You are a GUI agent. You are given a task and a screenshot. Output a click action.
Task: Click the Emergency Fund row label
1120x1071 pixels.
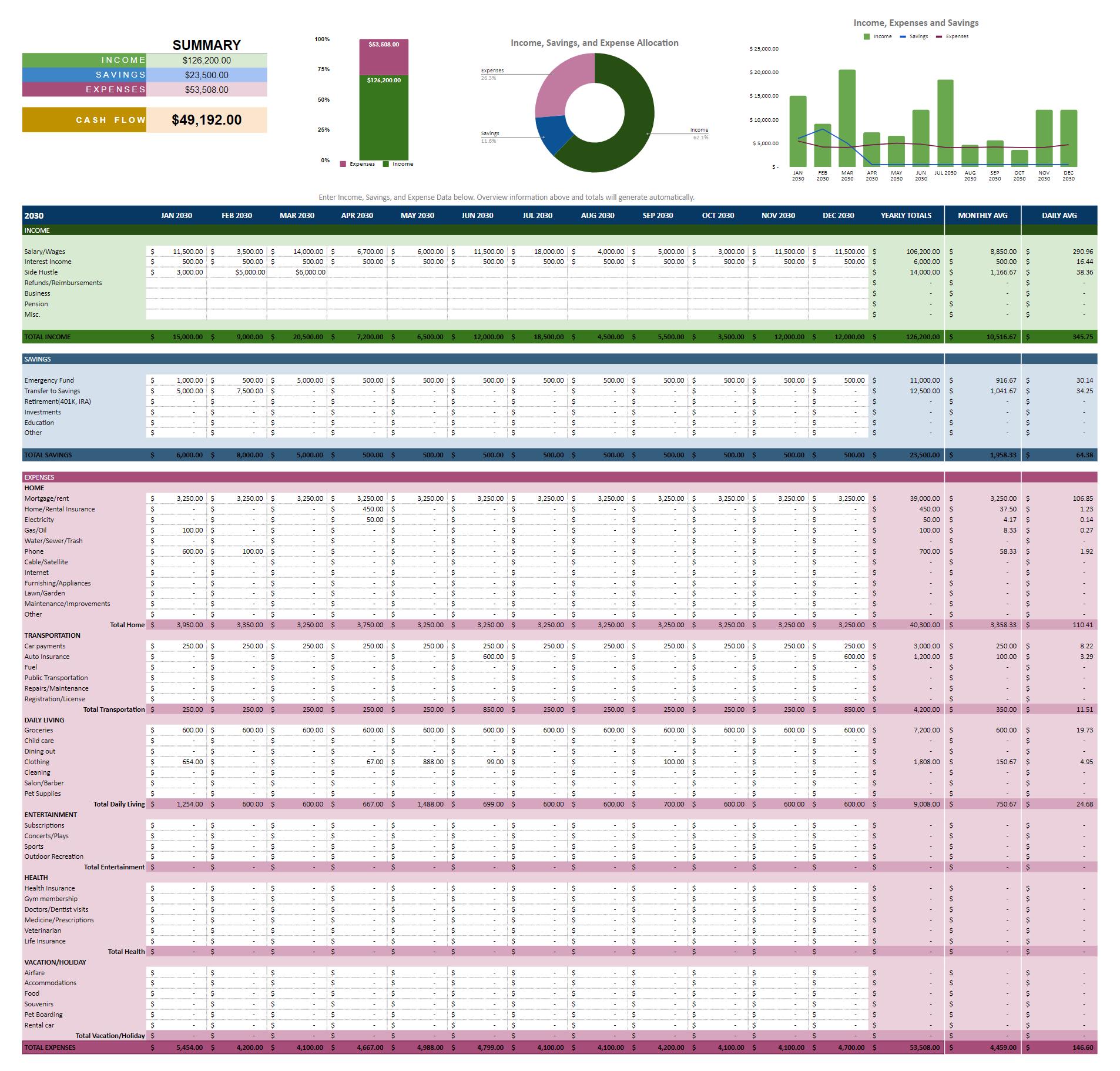pos(50,380)
